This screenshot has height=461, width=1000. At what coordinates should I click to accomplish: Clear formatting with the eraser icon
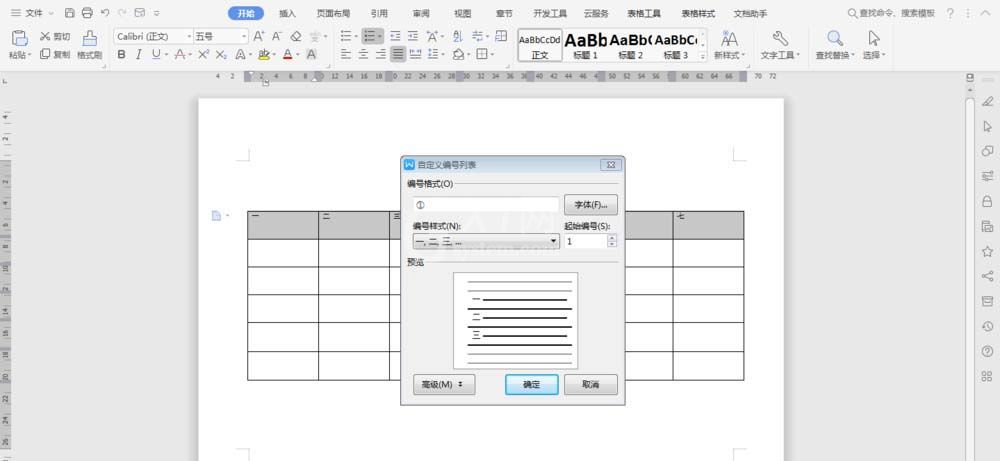pos(295,36)
